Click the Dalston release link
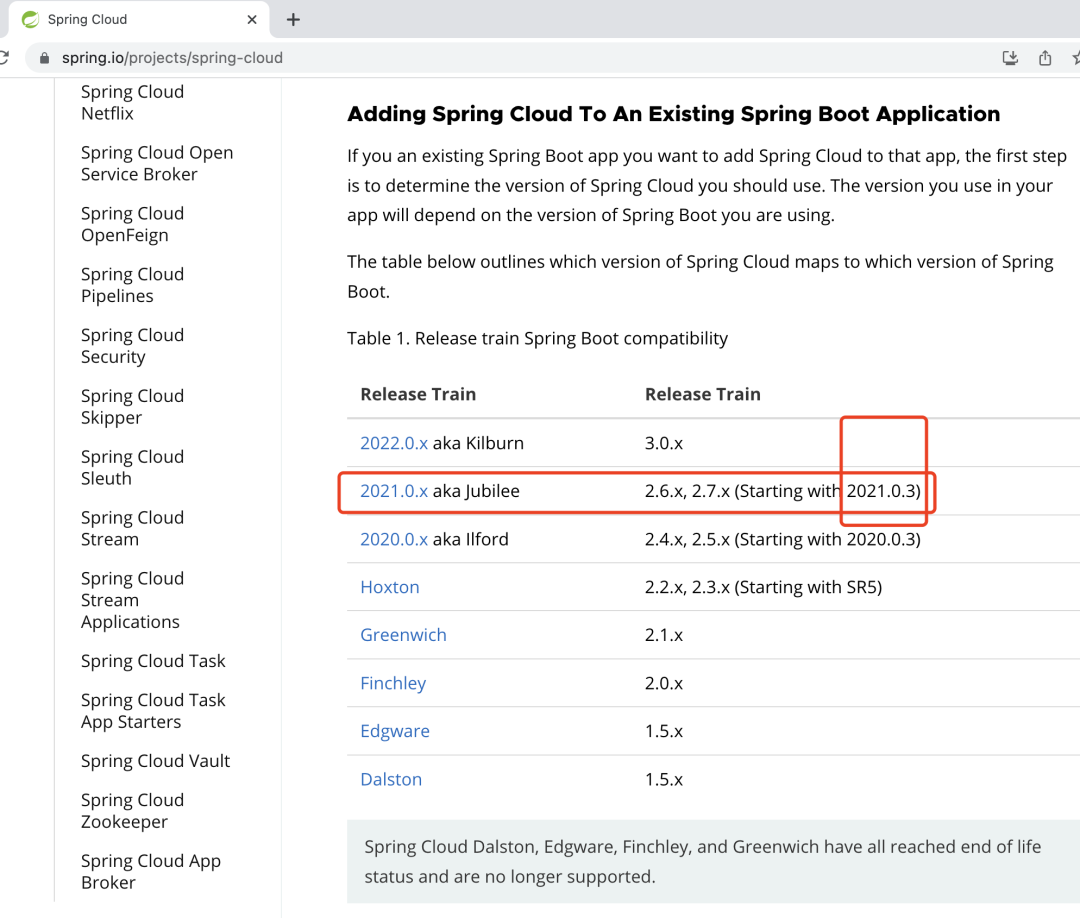This screenshot has height=918, width=1080. [391, 779]
